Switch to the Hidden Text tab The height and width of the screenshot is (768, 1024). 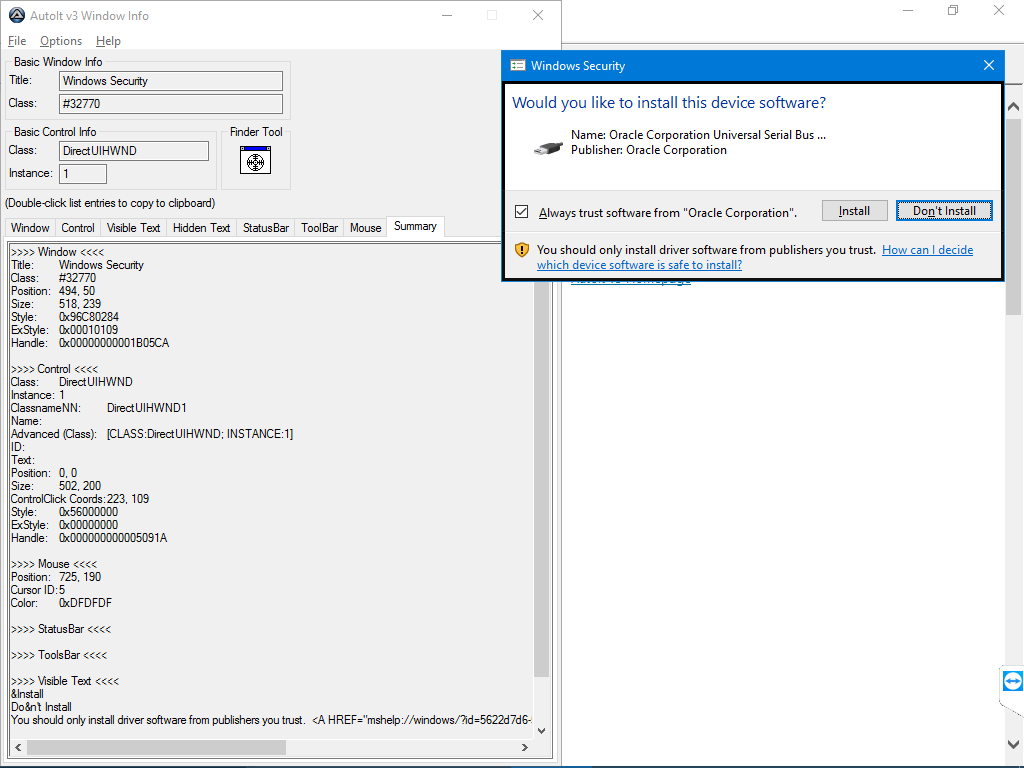(x=201, y=227)
